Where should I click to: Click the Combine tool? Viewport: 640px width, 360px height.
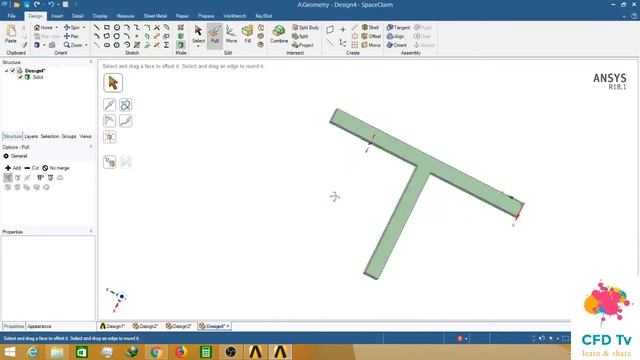(279, 34)
